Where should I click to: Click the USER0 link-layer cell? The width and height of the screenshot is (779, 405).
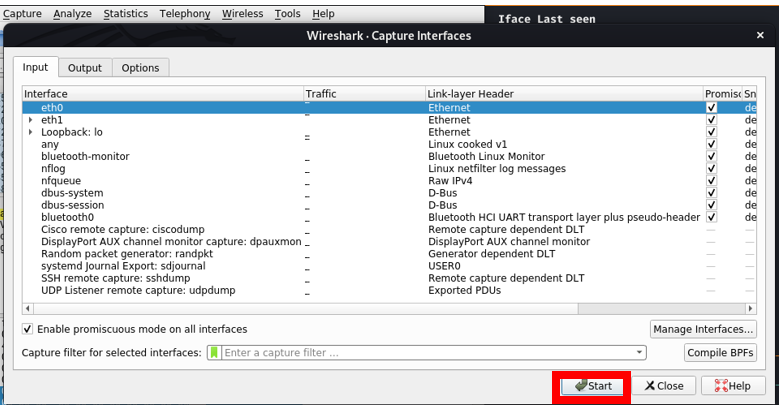point(444,266)
